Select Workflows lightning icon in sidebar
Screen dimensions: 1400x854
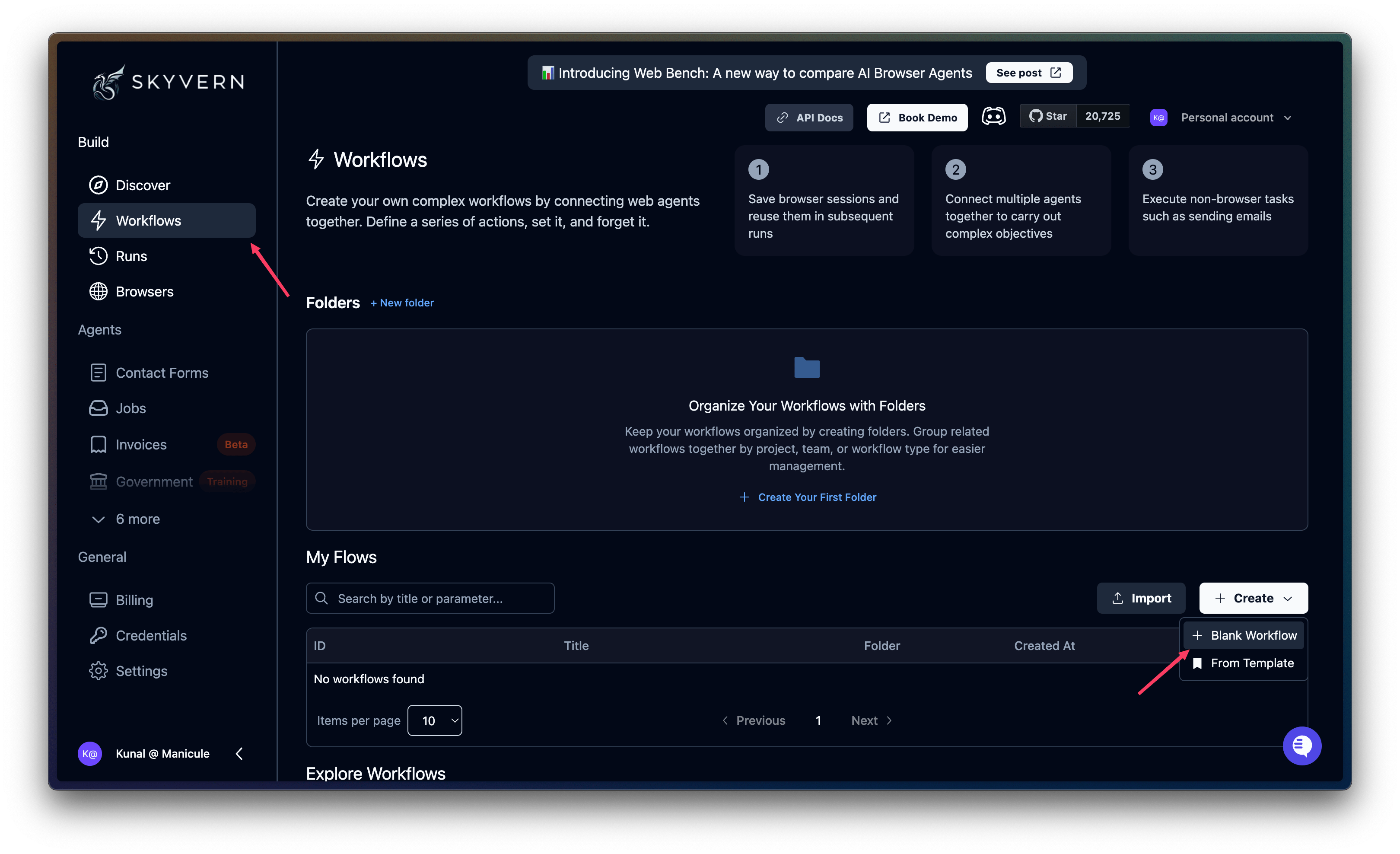pos(98,220)
